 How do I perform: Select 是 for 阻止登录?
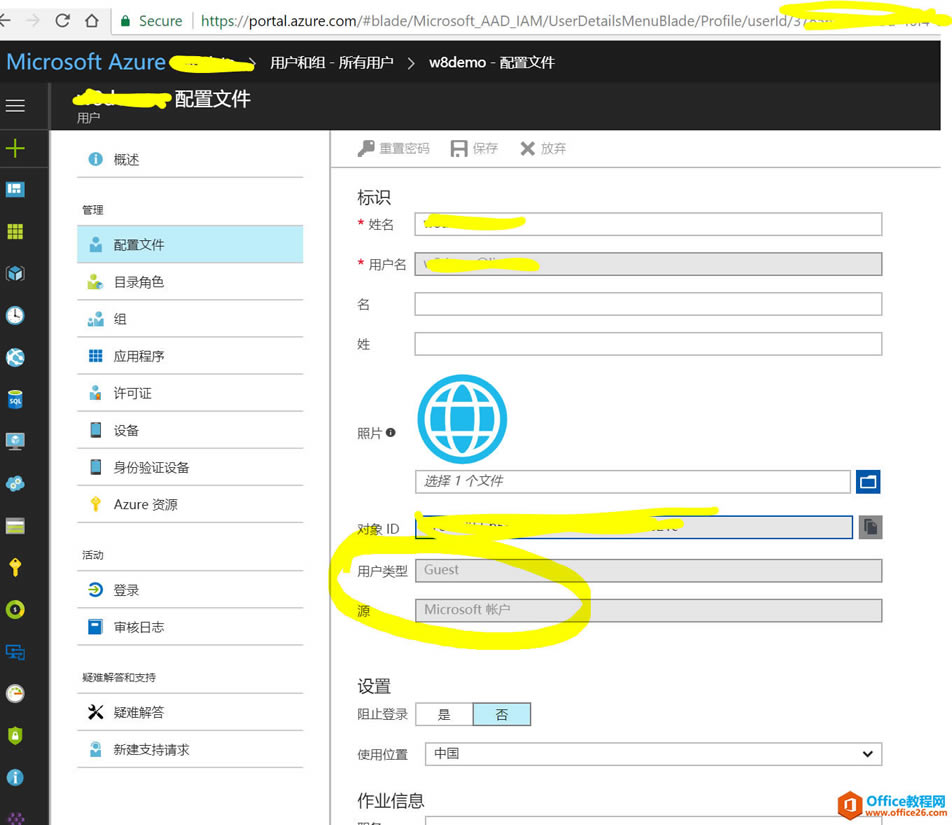(x=444, y=715)
